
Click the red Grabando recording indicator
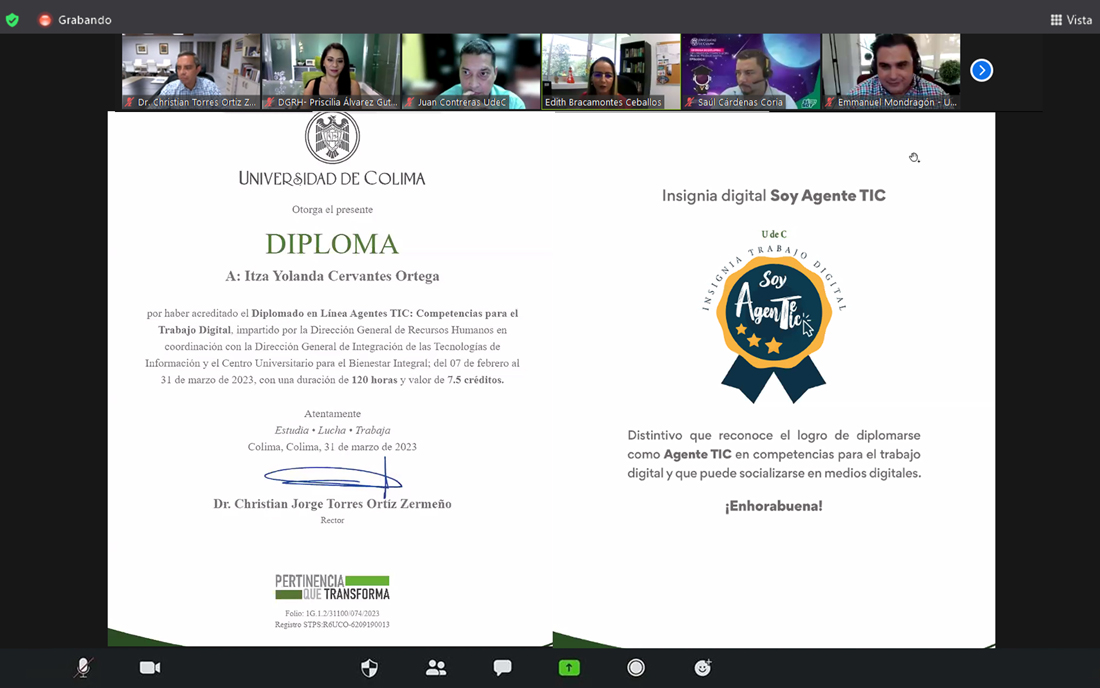coord(45,20)
